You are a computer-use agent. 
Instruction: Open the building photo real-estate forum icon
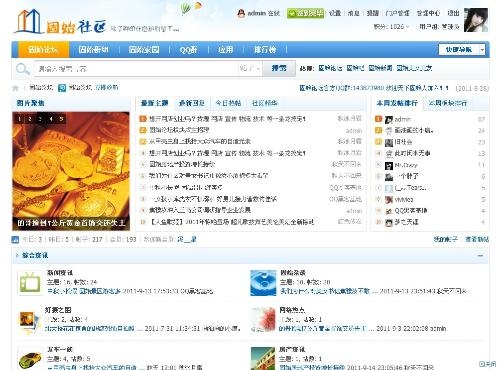click(x=263, y=358)
